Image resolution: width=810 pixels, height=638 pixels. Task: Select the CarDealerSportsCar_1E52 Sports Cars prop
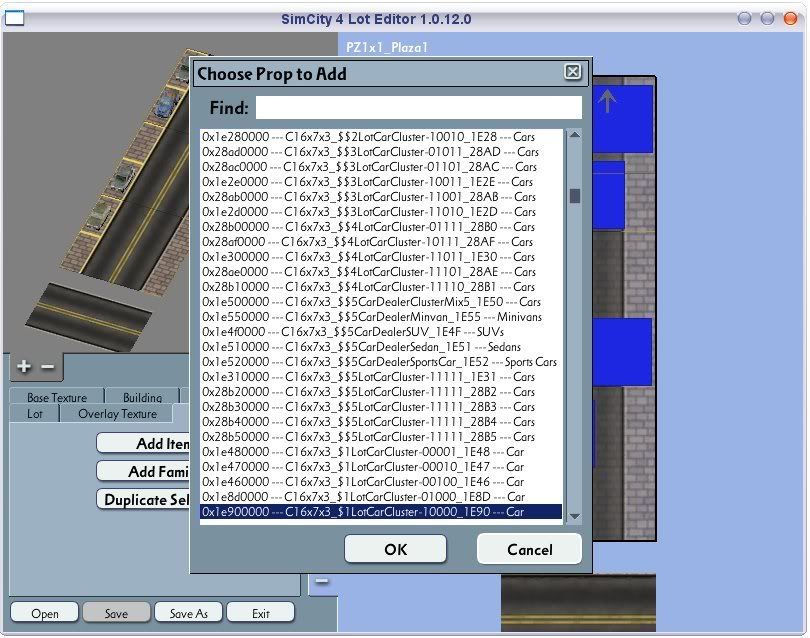point(381,362)
